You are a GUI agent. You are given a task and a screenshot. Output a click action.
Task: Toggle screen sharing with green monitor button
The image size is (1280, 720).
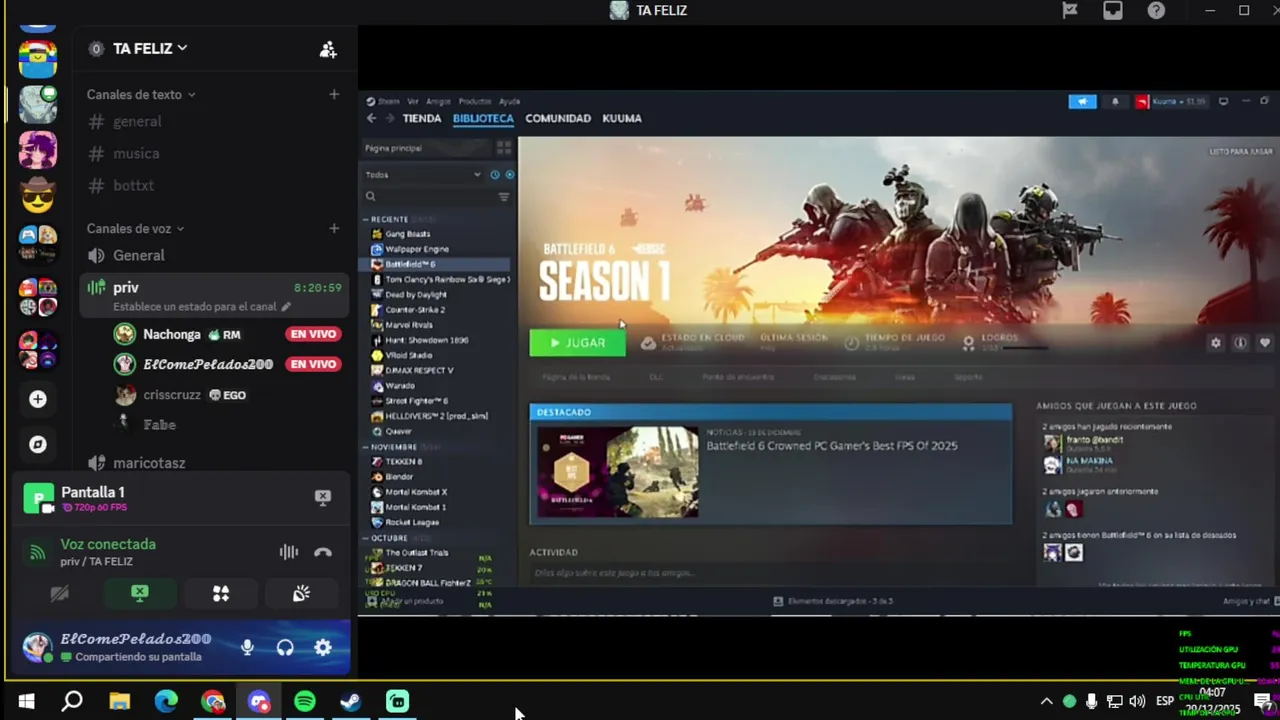pos(140,593)
